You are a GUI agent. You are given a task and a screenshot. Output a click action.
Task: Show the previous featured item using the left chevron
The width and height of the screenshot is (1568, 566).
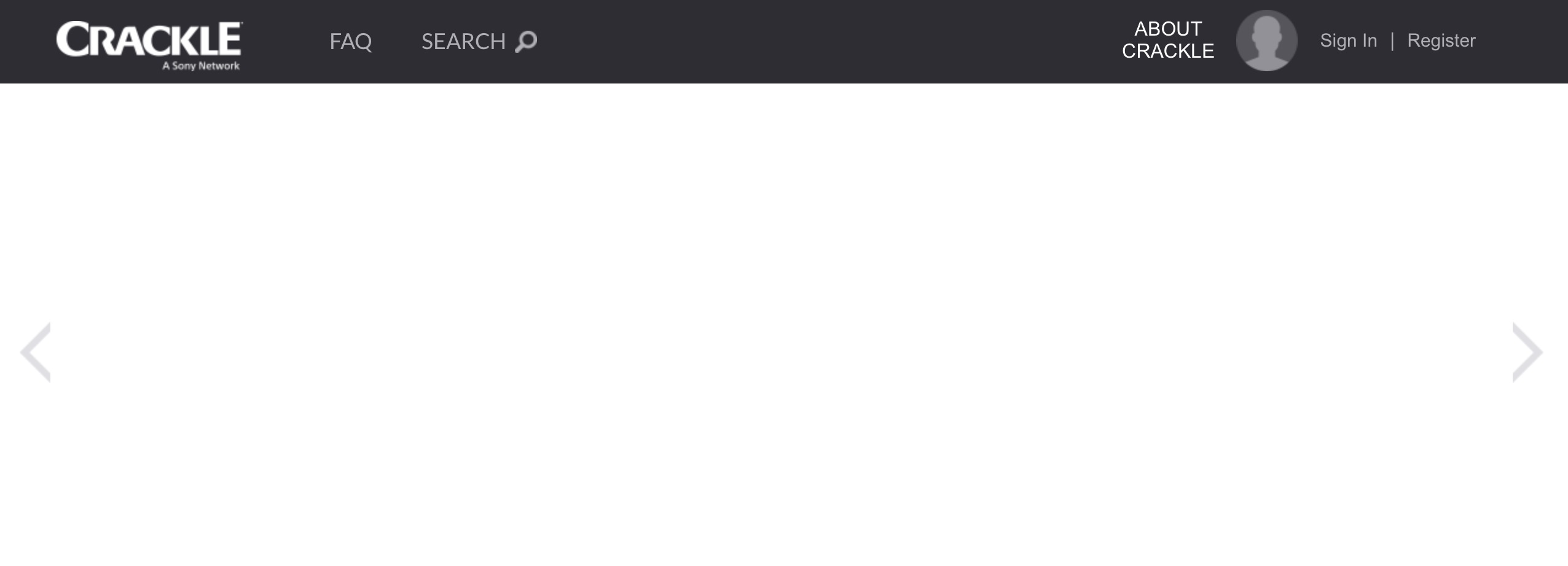point(35,352)
